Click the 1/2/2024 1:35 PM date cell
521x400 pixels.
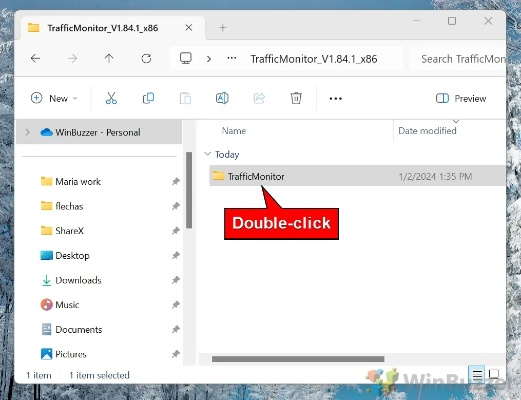click(435, 176)
